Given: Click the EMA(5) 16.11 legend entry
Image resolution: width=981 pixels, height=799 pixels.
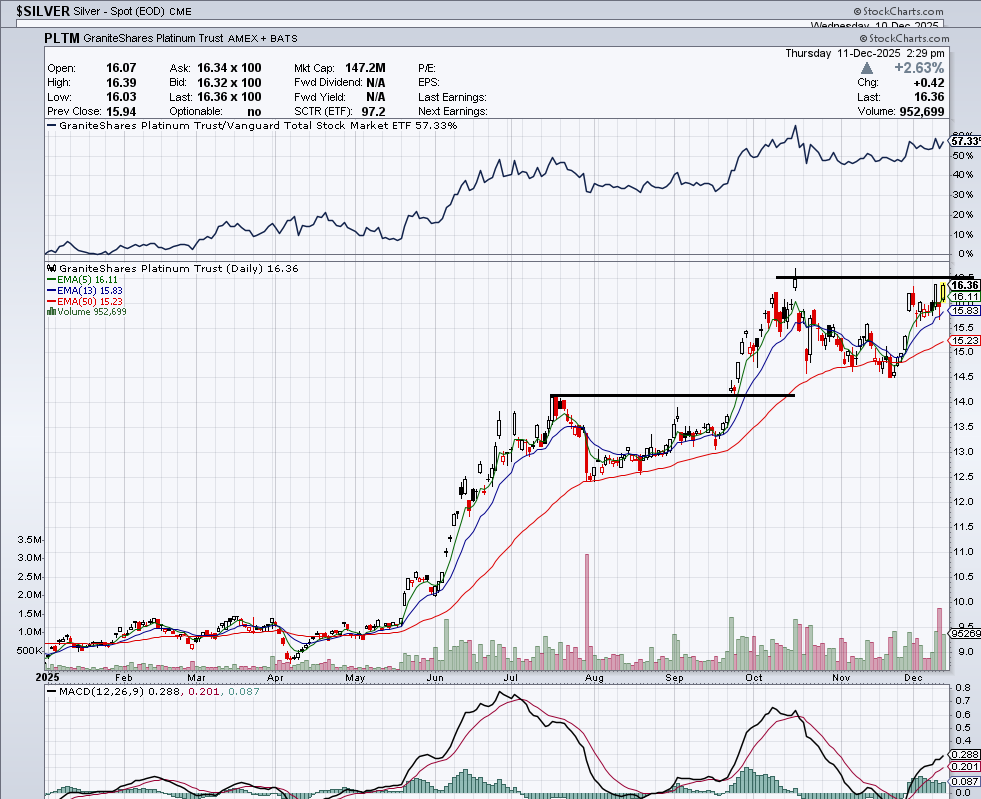Looking at the screenshot, I should tap(83, 280).
